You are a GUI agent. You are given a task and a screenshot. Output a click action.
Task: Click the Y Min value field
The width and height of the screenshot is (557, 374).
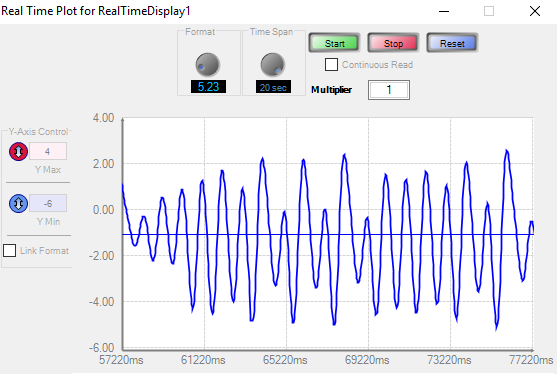point(48,204)
